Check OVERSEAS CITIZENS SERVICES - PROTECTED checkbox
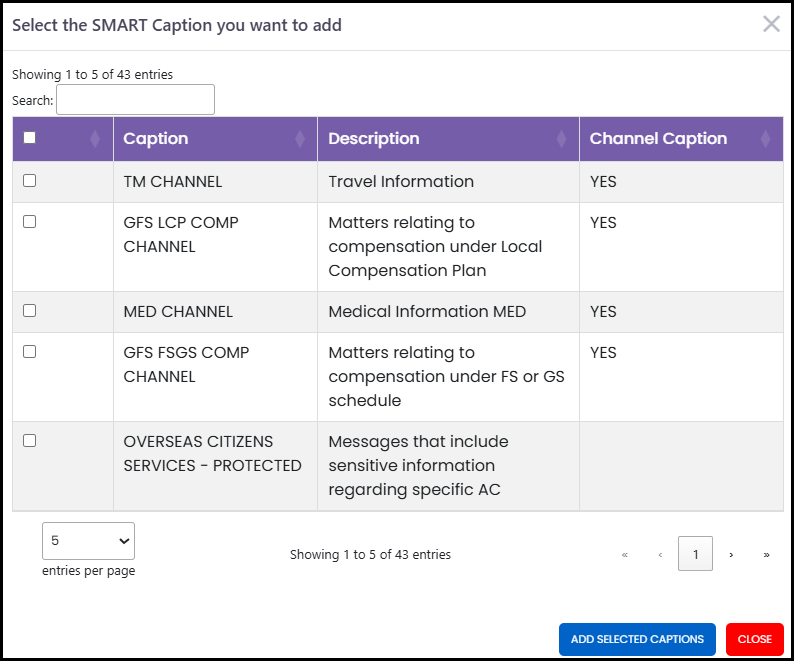The width and height of the screenshot is (794, 661). click(30, 441)
